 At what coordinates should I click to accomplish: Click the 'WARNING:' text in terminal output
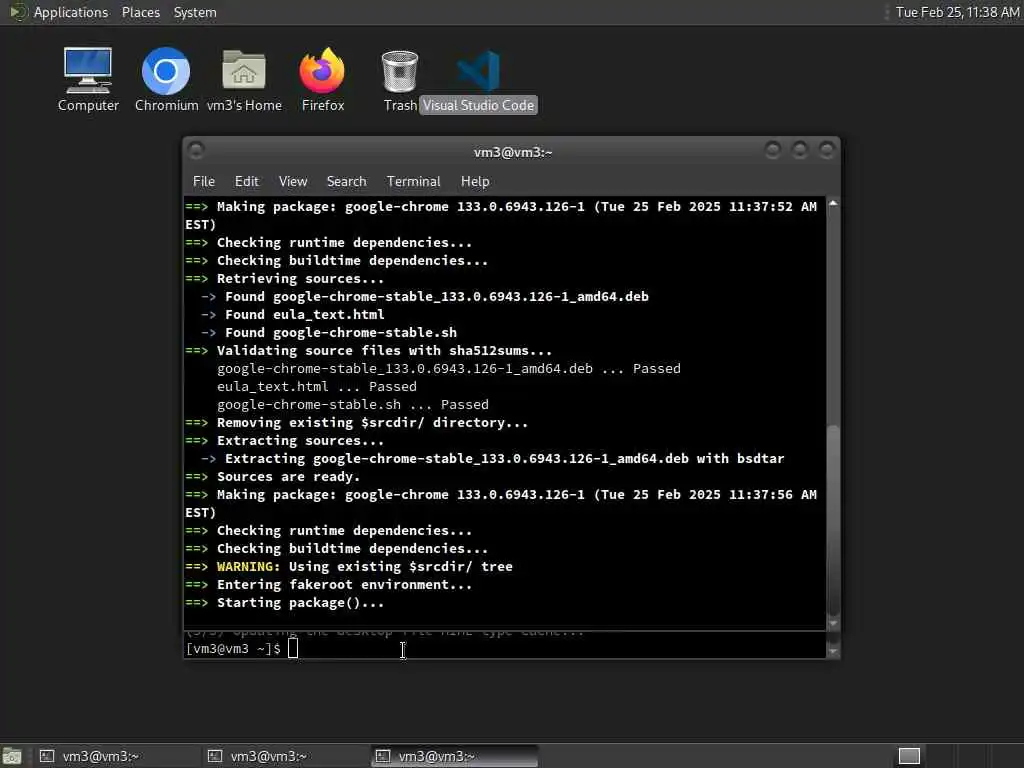(248, 567)
